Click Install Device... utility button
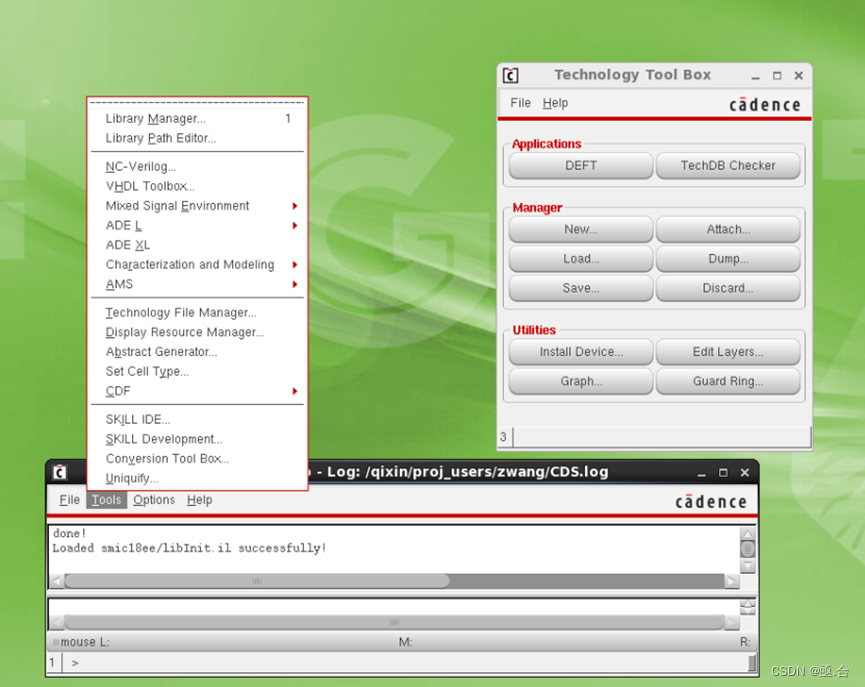This screenshot has width=865, height=687. 581,352
